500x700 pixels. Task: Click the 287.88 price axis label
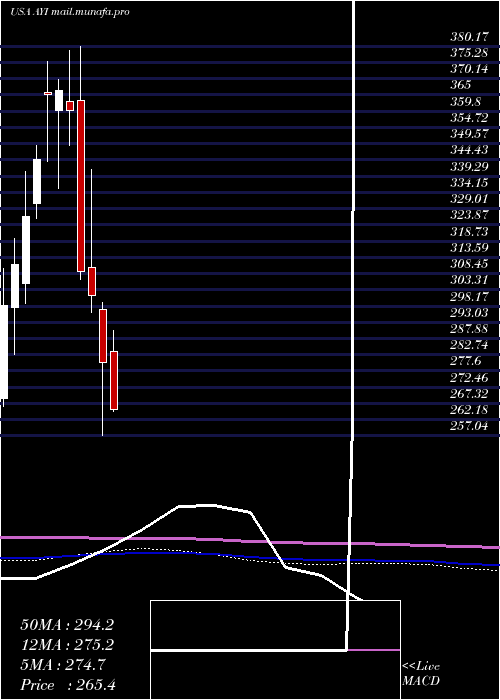click(469, 329)
